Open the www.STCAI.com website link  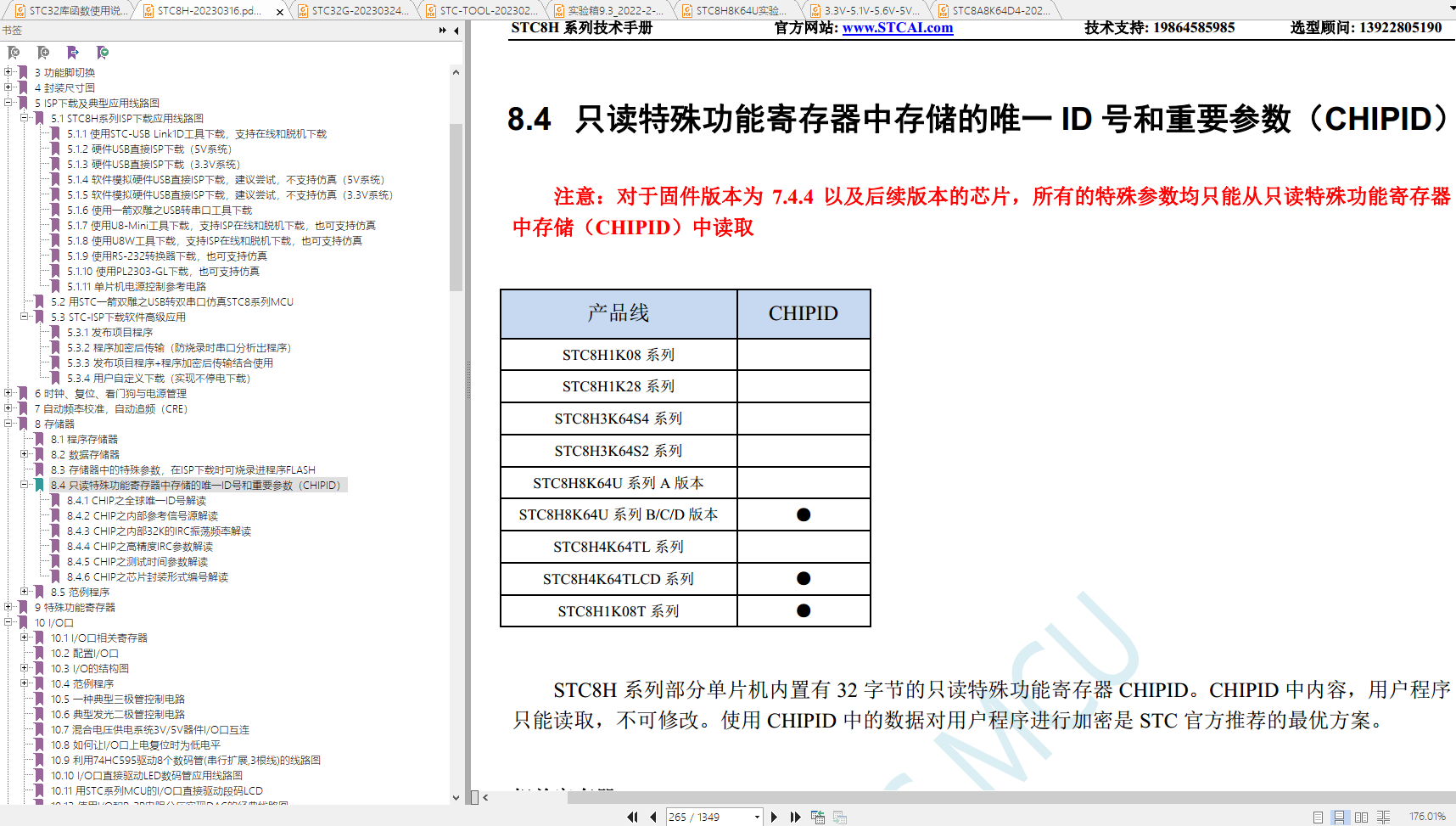(x=897, y=27)
